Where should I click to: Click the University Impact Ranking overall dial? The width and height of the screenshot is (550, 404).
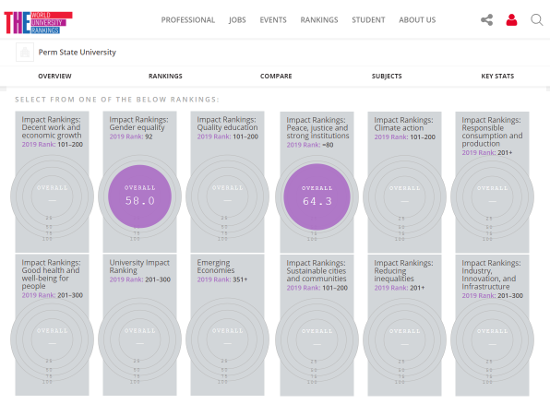coord(140,339)
